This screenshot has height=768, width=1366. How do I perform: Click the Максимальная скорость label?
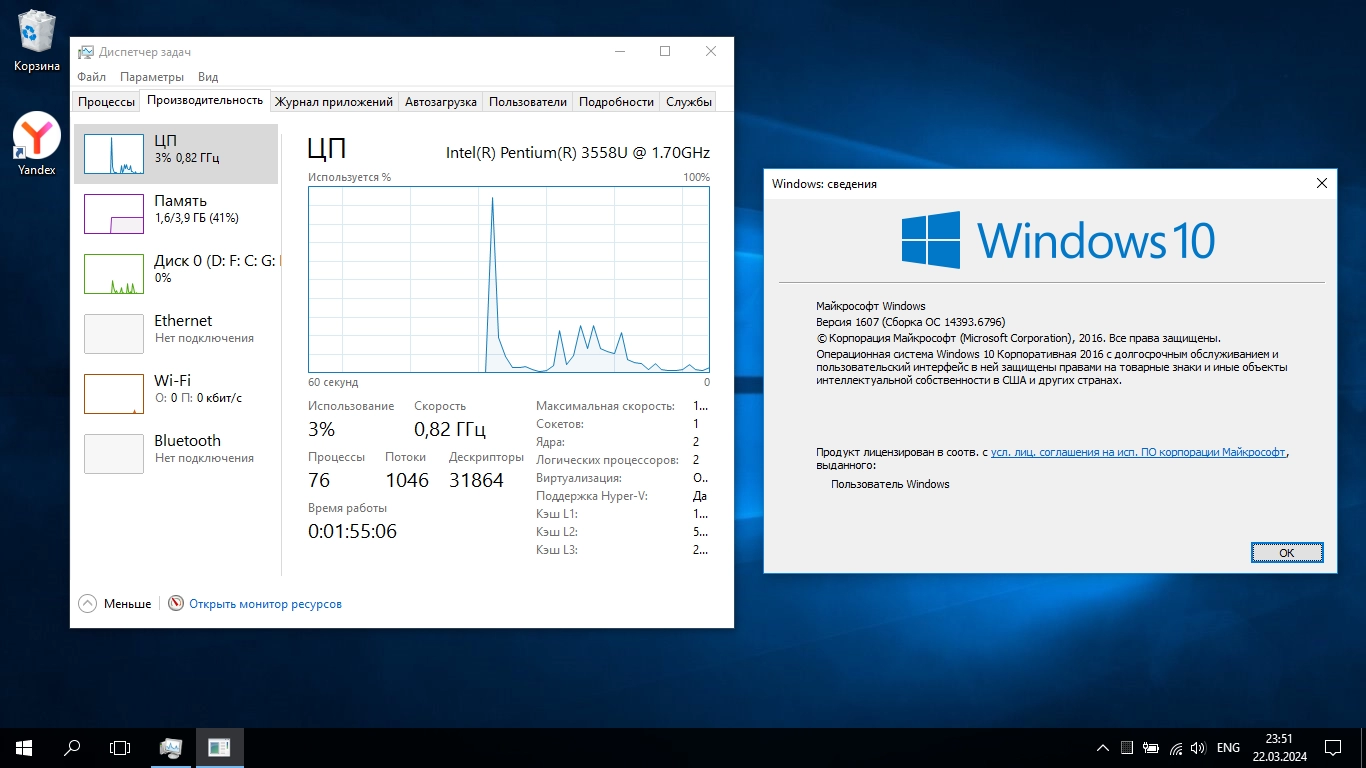click(605, 406)
